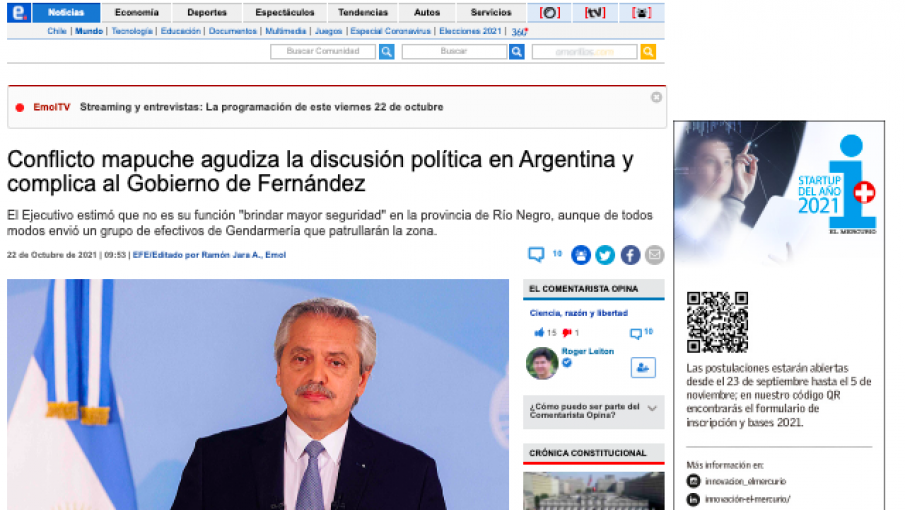Open the TV icon in top bar
The width and height of the screenshot is (905, 510).
(594, 13)
